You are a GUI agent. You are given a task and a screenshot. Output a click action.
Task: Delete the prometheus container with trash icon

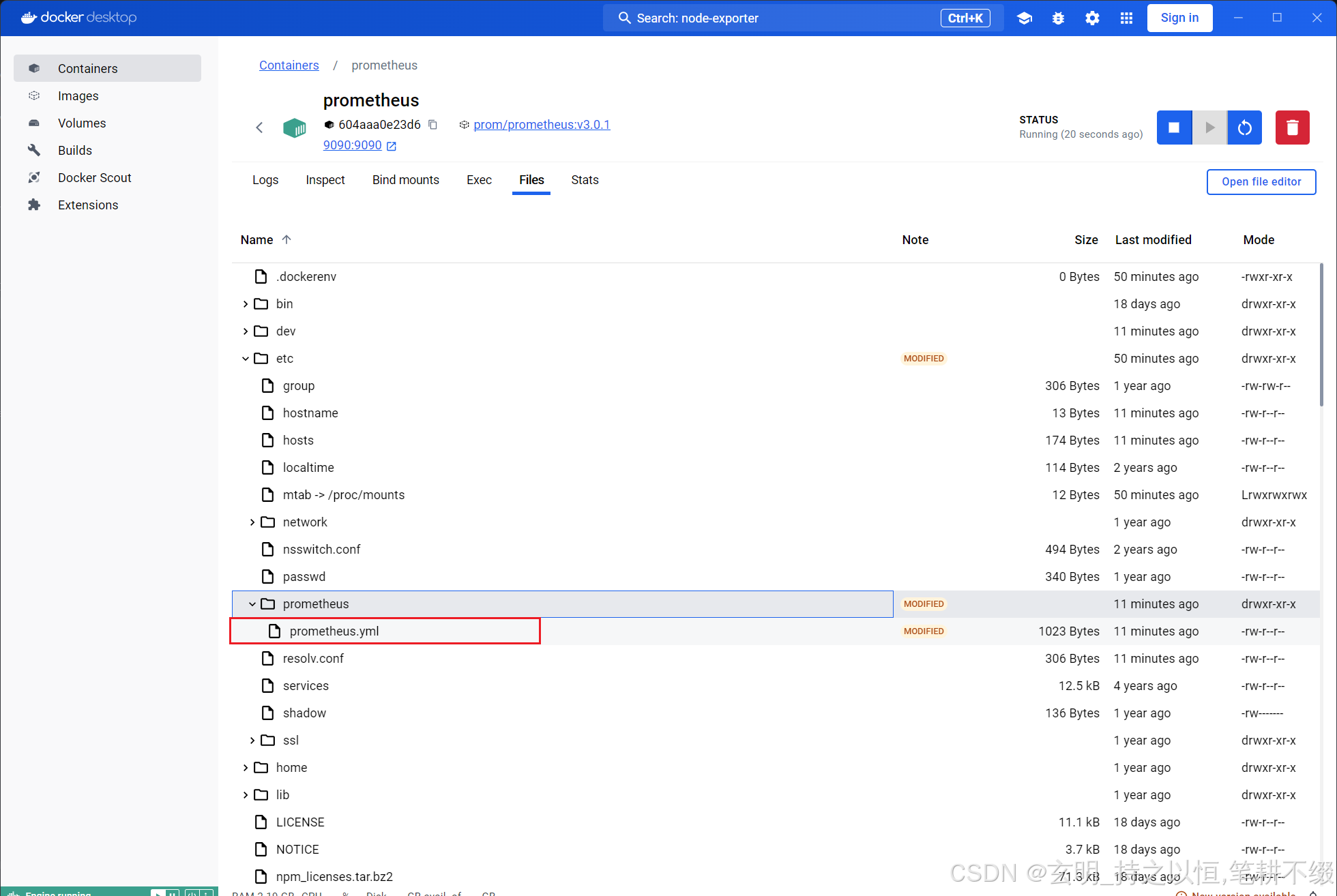[1293, 128]
